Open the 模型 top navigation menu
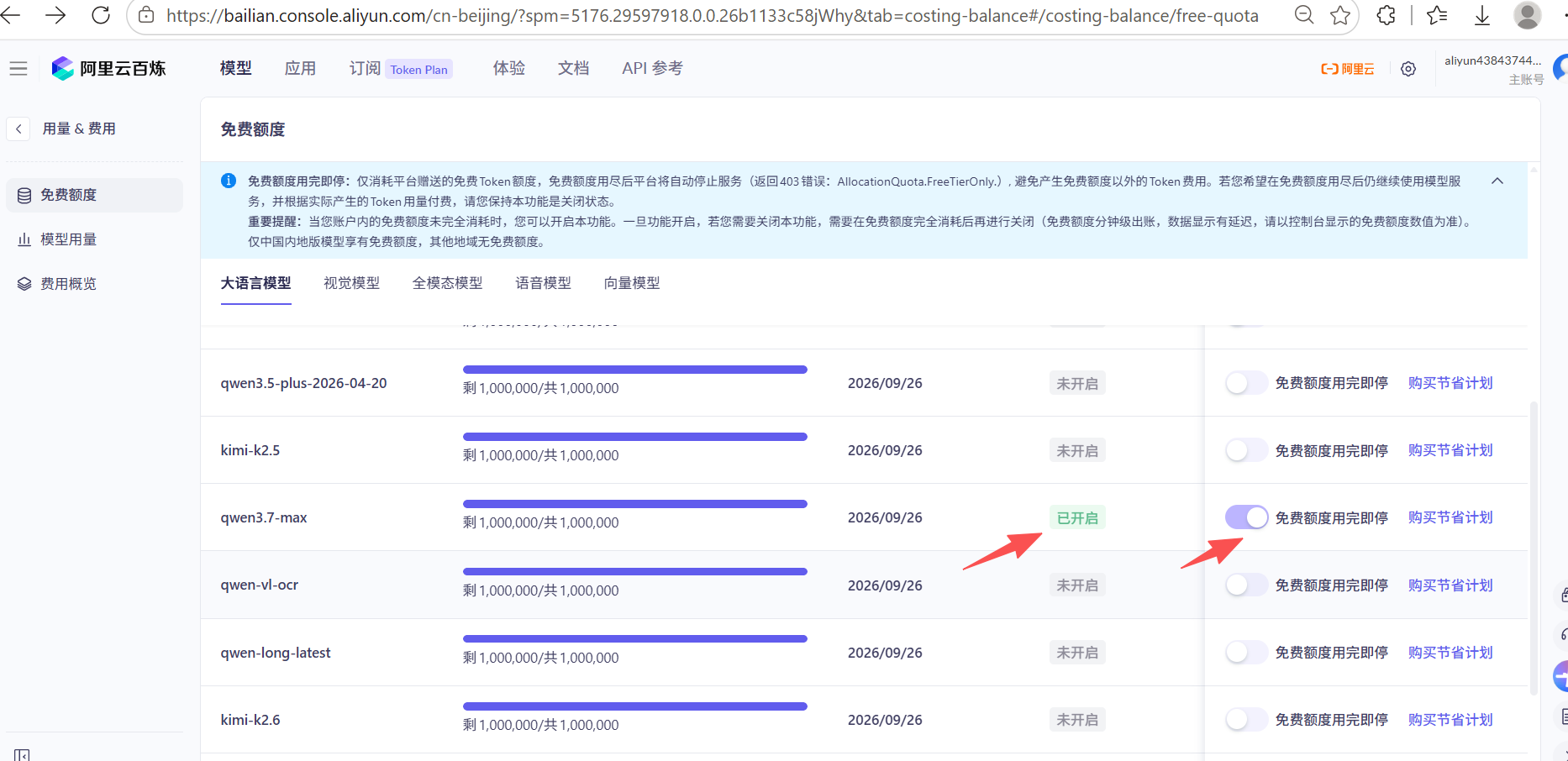The width and height of the screenshot is (1568, 761). point(236,69)
